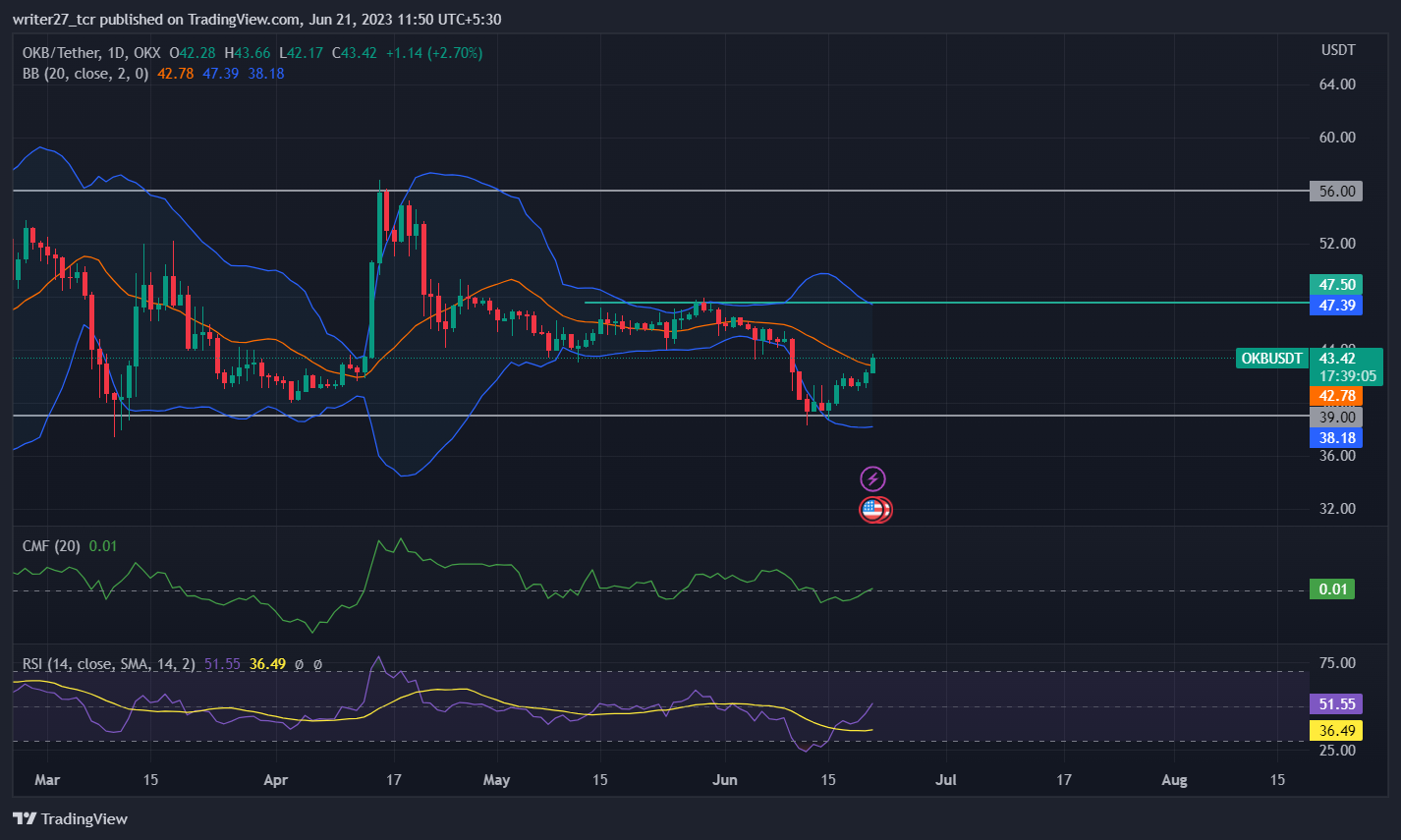
Task: Click the 47.50 green line price label
Action: click(1337, 284)
